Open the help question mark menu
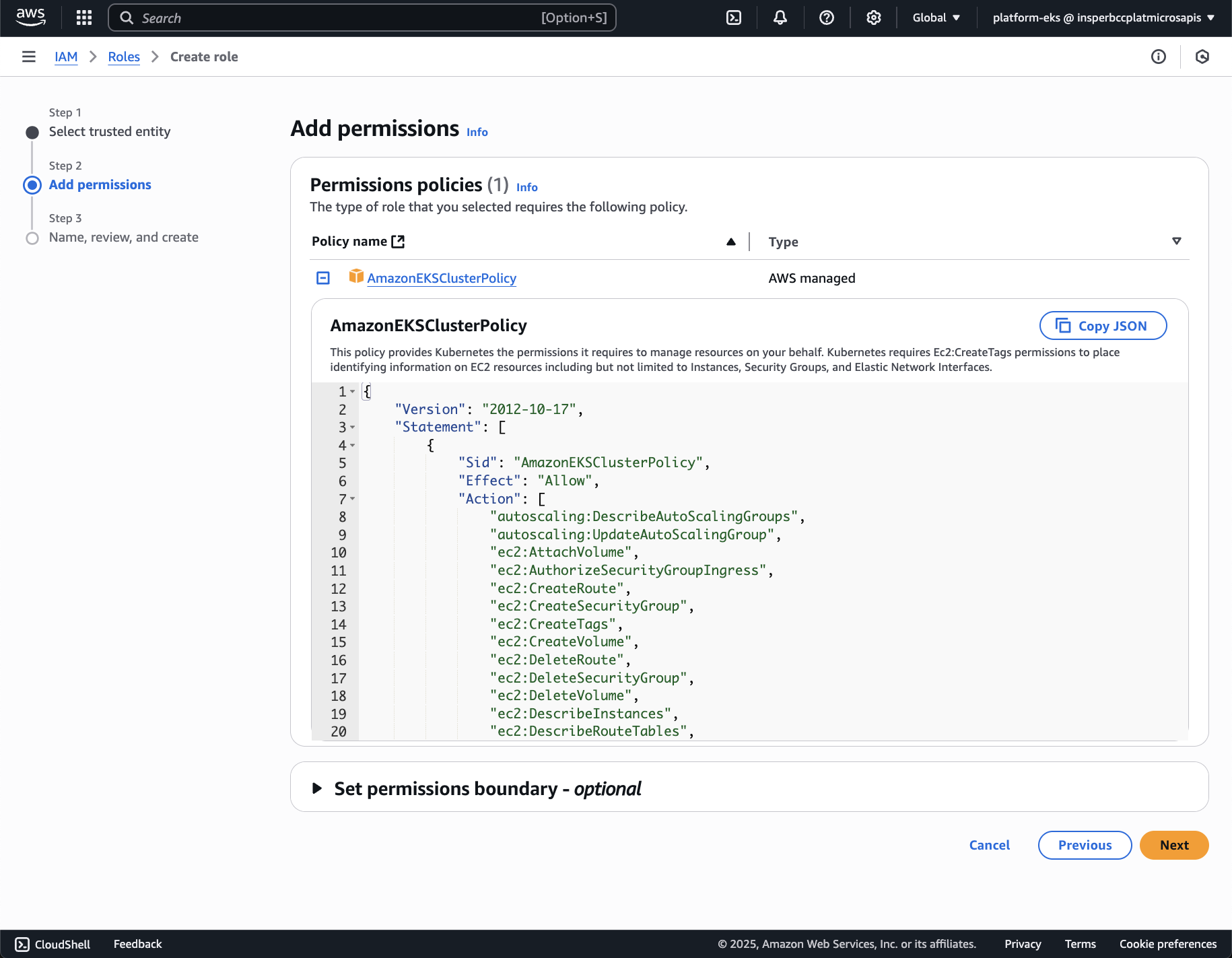Screen dimensions: 1232x958 click(827, 18)
